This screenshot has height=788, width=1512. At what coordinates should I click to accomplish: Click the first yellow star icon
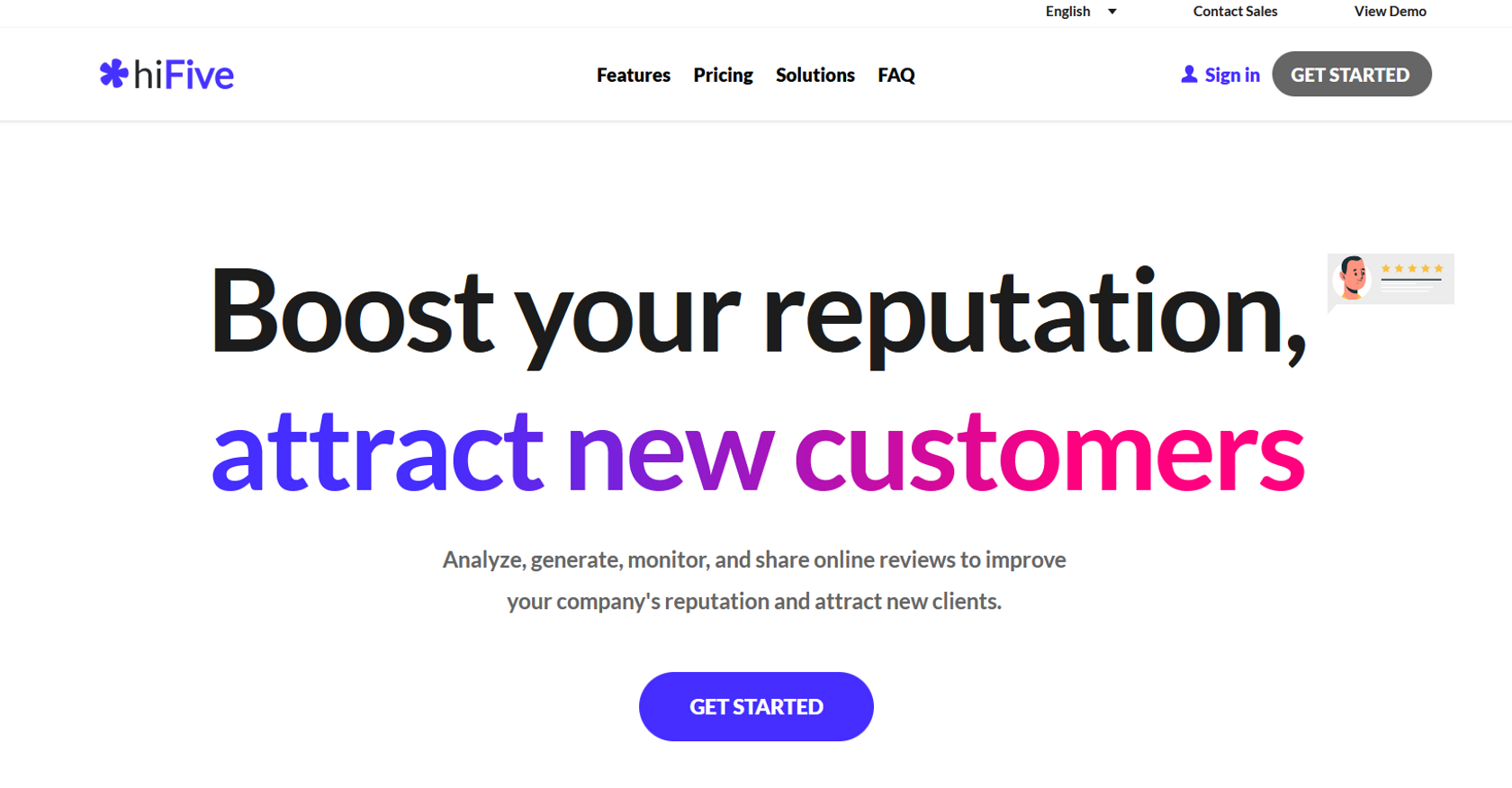coord(1386,268)
